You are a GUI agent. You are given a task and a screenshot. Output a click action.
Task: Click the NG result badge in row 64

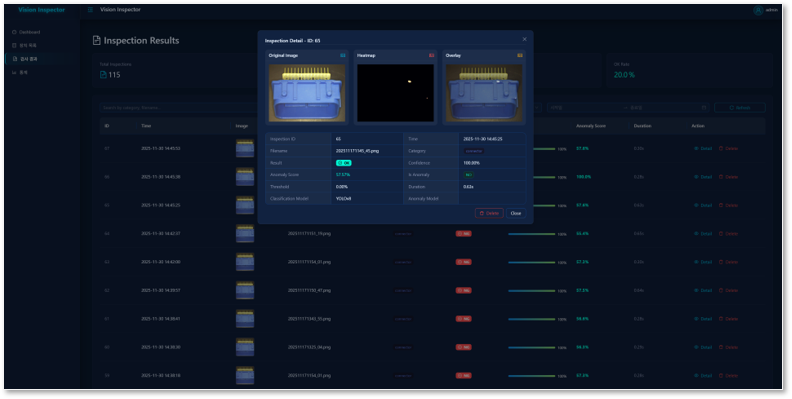463,234
